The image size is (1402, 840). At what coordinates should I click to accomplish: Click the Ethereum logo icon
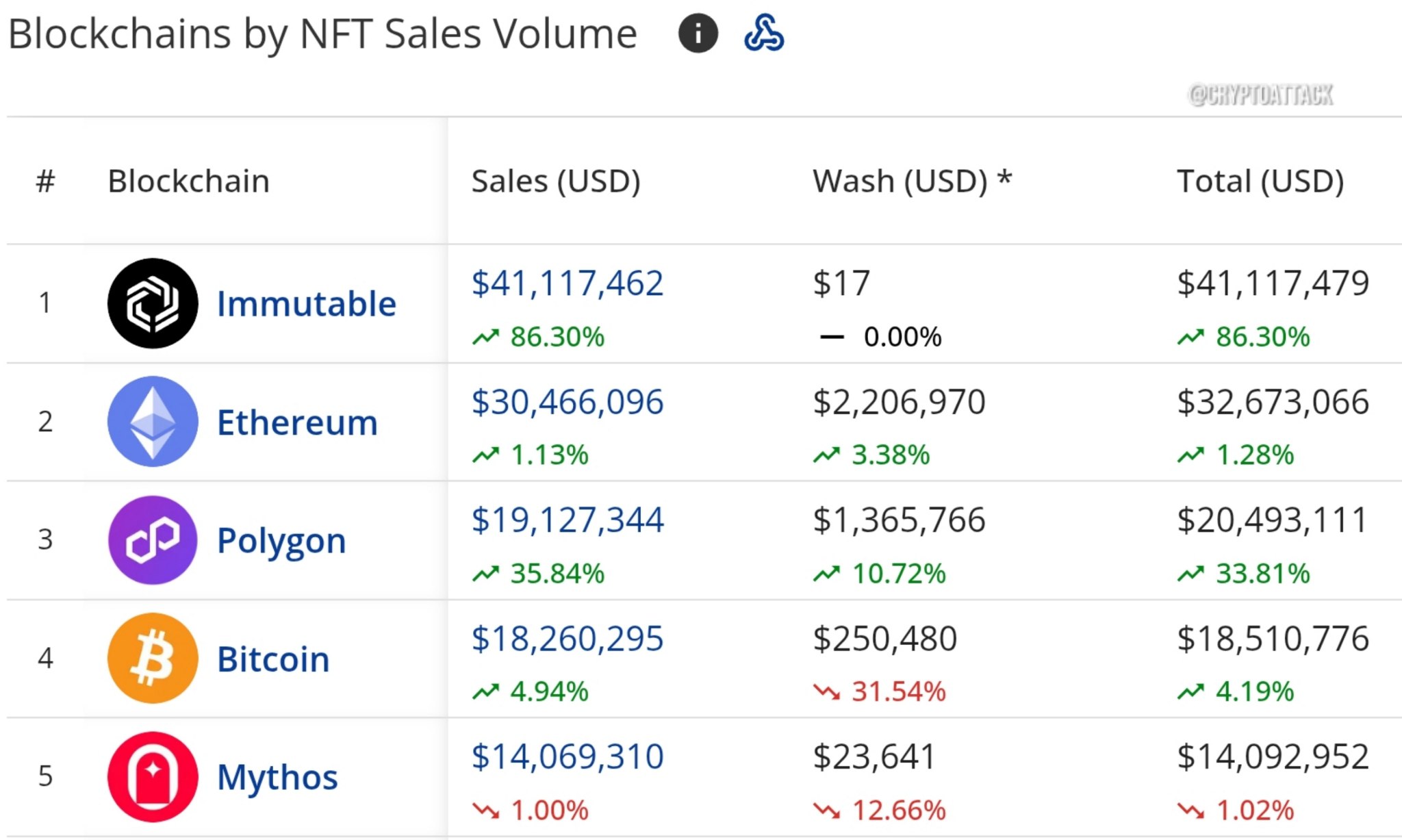(153, 422)
